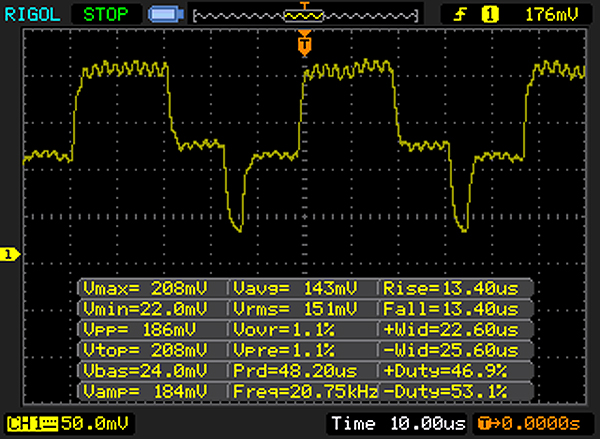Click the Fall=13.40us measurement
Screen dimensions: 600x439
coord(451,308)
